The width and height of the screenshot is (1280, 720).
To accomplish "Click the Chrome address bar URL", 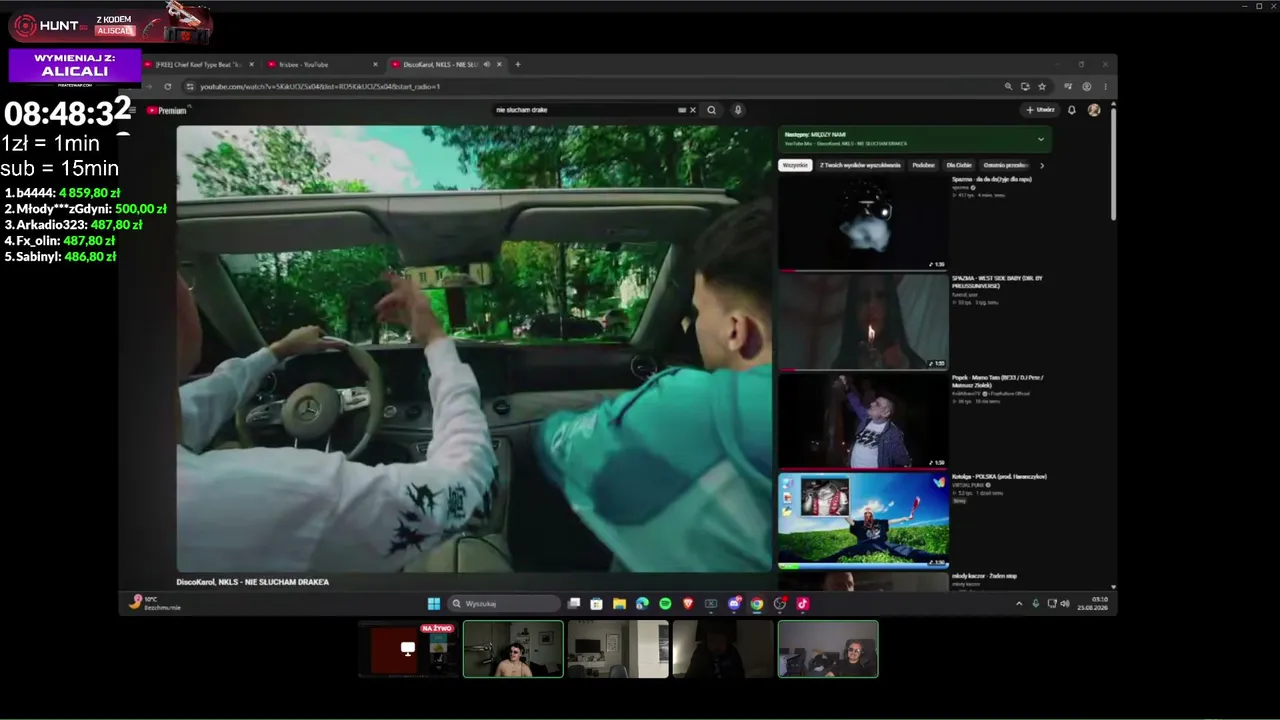I will pyautogui.click(x=320, y=87).
